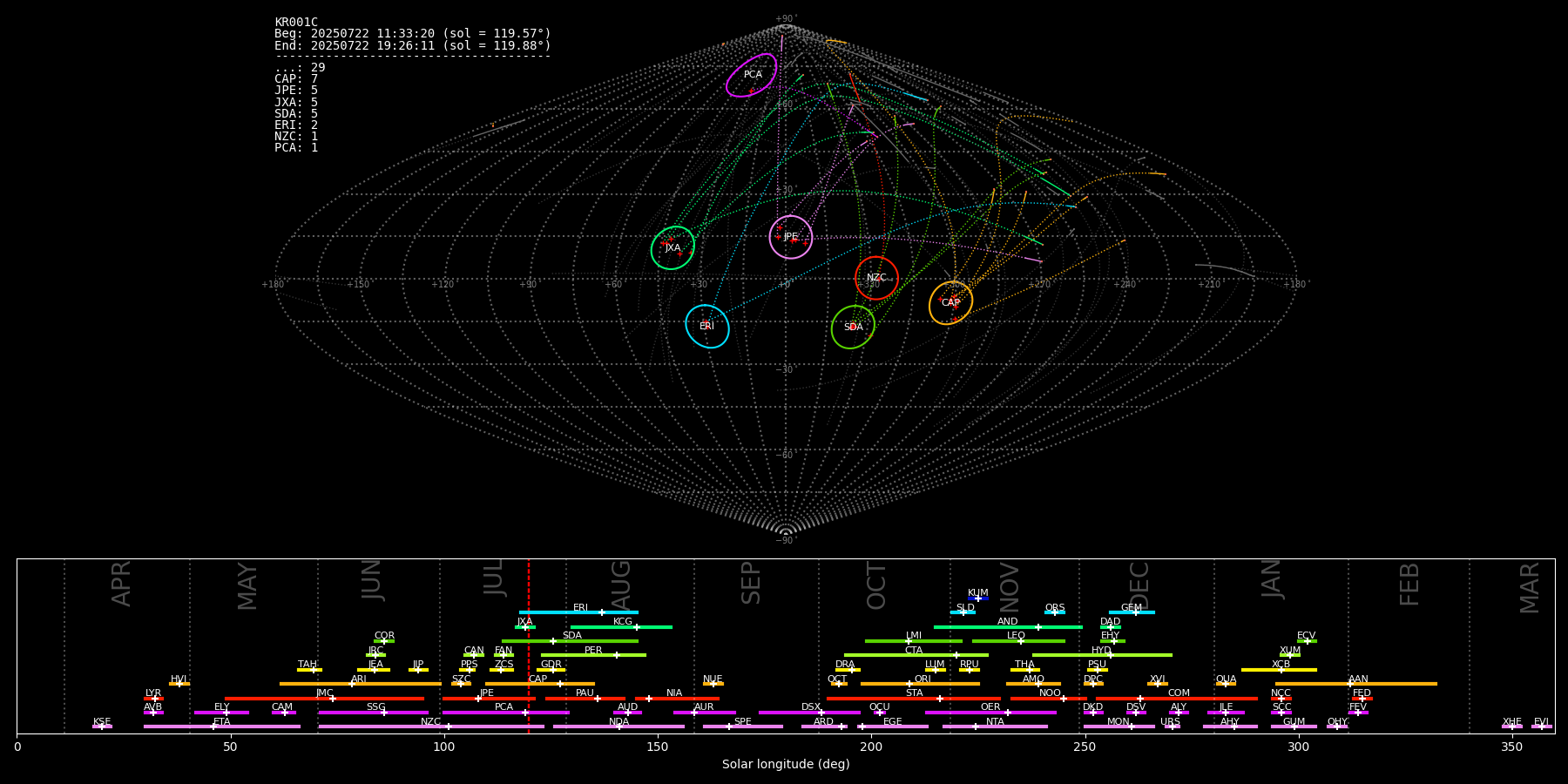This screenshot has width=1568, height=784.
Task: Click the NIA red bar in the timeline
Action: click(x=677, y=698)
